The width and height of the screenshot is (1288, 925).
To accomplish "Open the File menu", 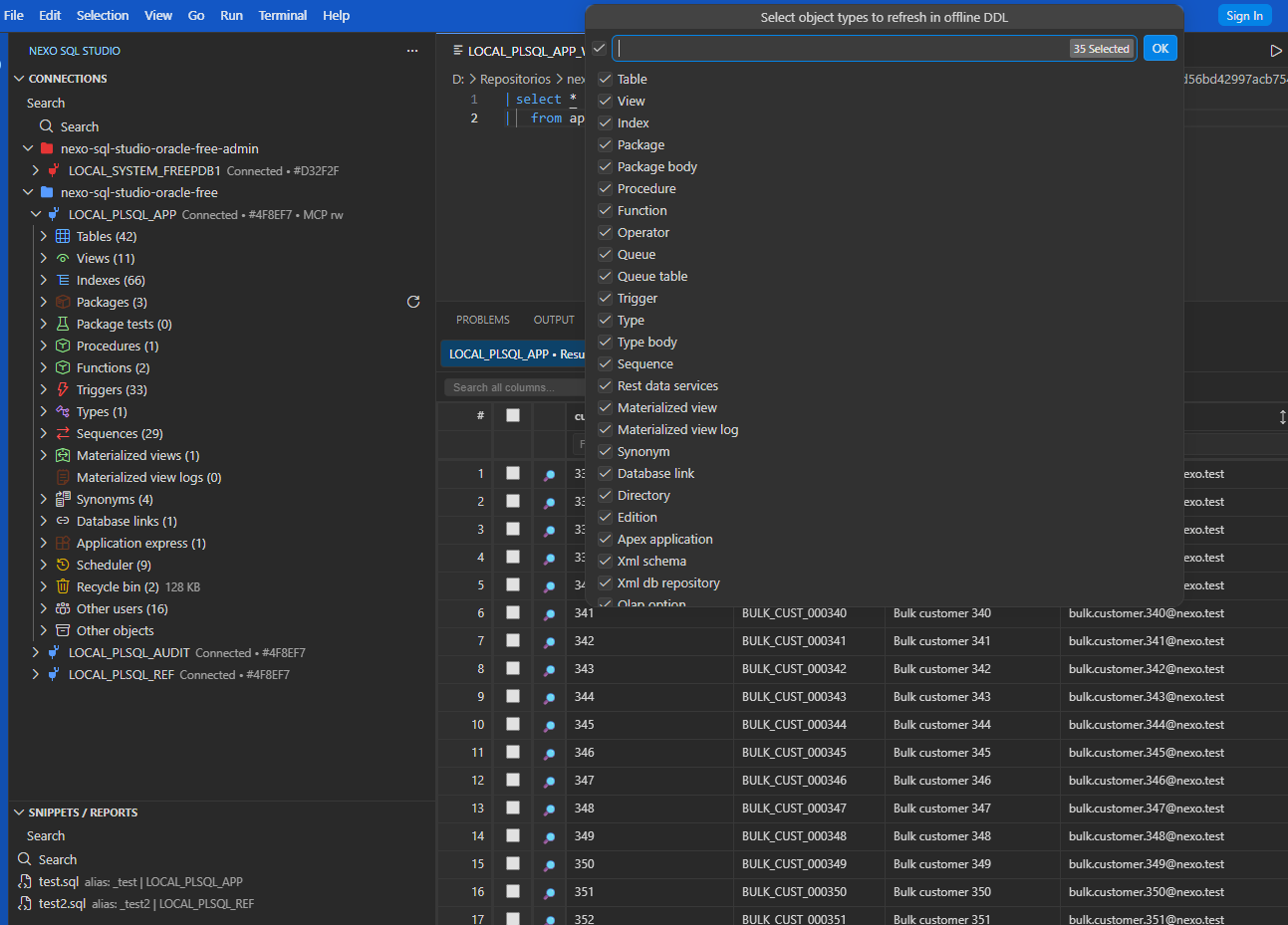I will [x=14, y=15].
